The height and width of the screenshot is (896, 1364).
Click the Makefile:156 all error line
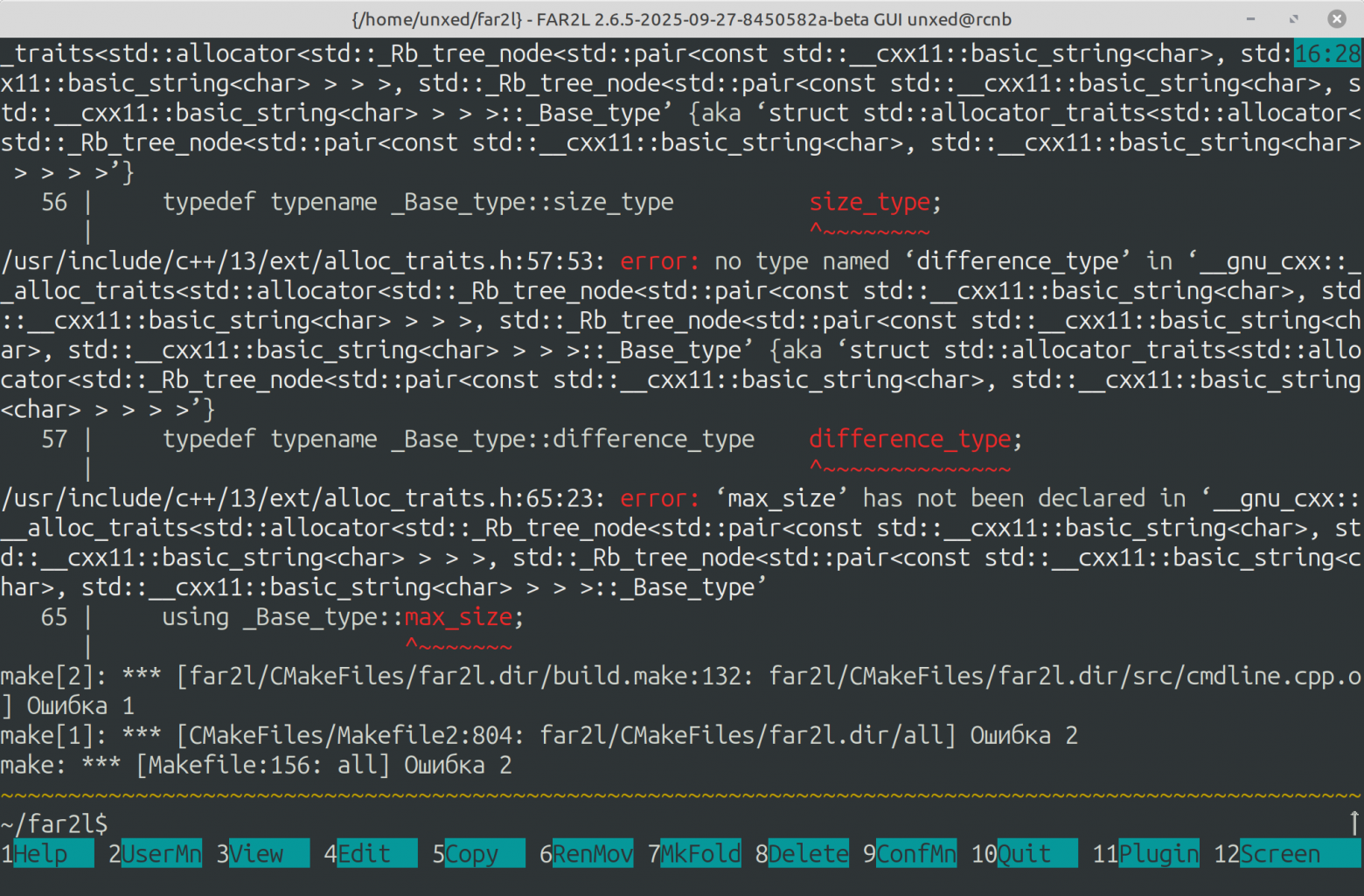[x=256, y=765]
